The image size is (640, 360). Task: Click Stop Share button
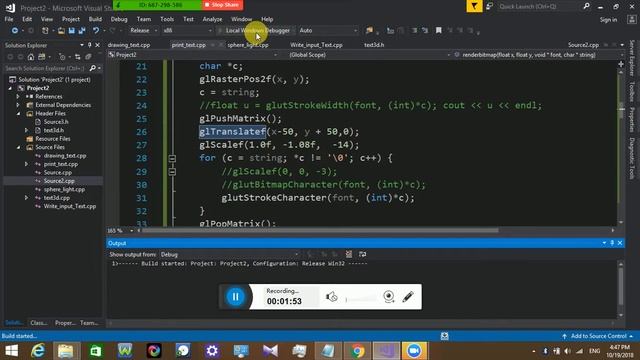coord(222,5)
